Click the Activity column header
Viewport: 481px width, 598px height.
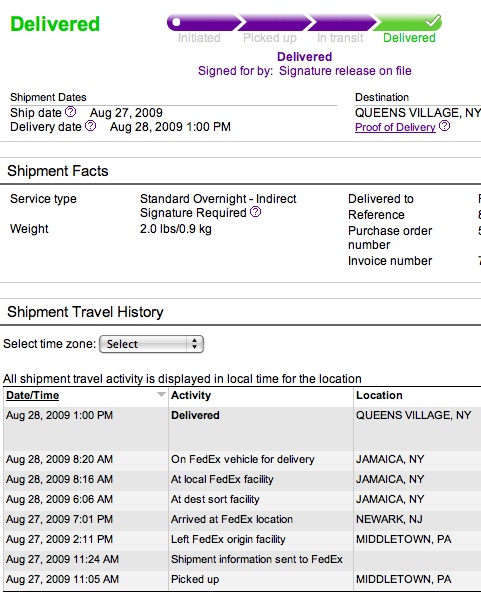pyautogui.click(x=191, y=395)
